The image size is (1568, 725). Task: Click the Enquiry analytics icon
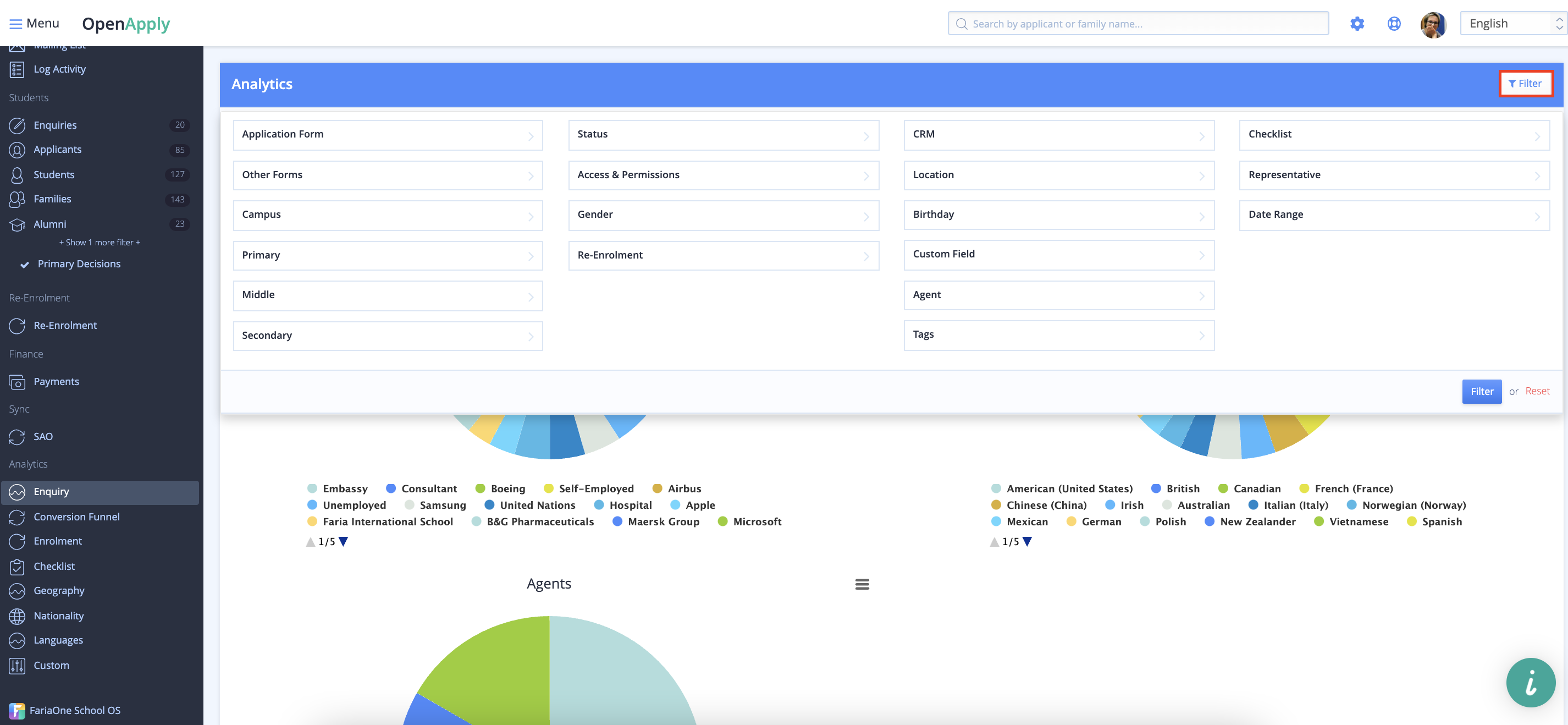coord(17,492)
